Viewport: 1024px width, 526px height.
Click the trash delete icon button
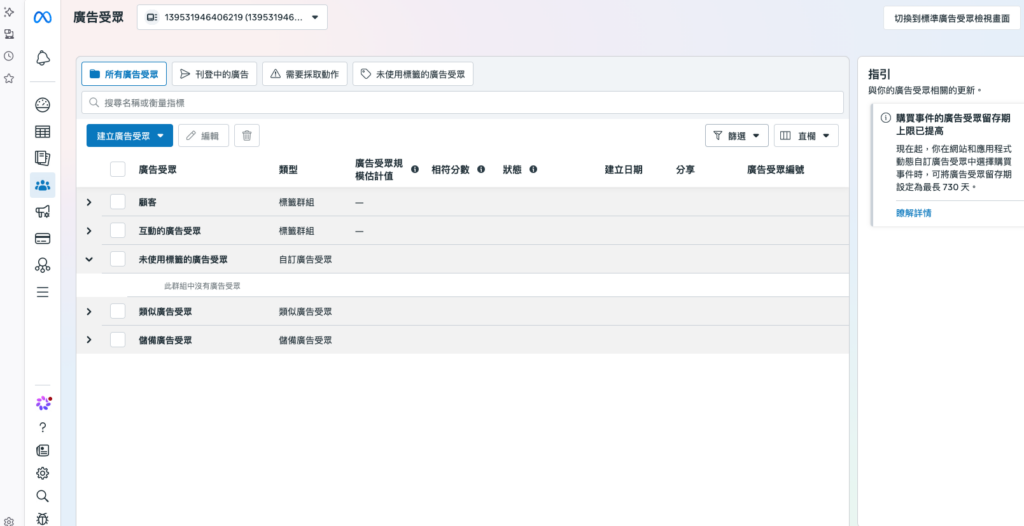[247, 135]
